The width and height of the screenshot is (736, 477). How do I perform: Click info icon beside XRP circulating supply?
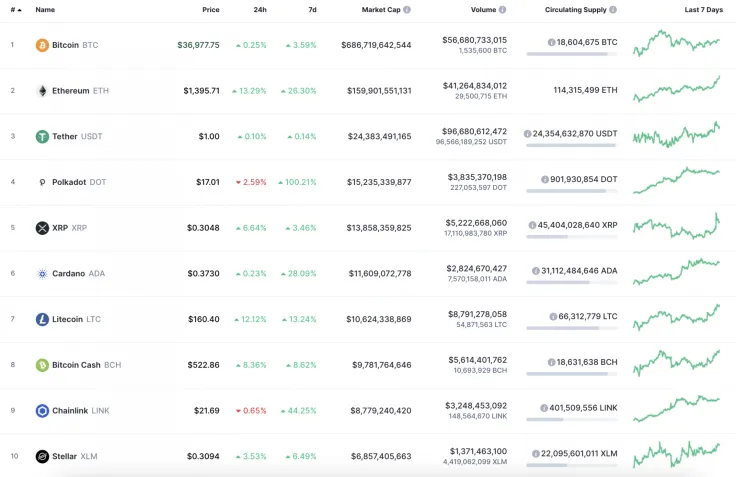pos(532,225)
